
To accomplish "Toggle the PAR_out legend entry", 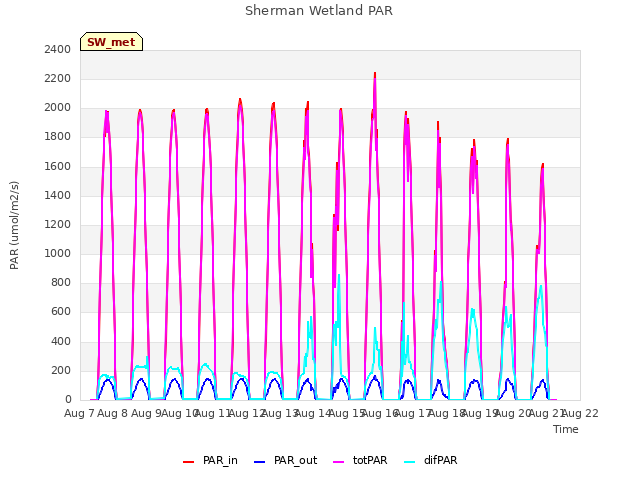I will coord(285,460).
